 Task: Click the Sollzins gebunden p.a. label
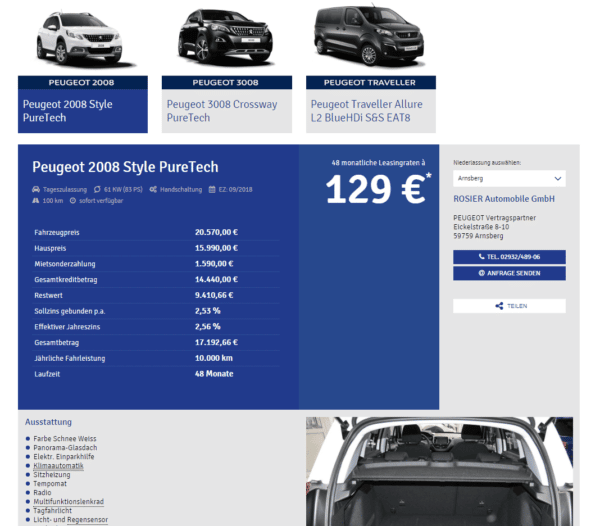click(x=70, y=311)
